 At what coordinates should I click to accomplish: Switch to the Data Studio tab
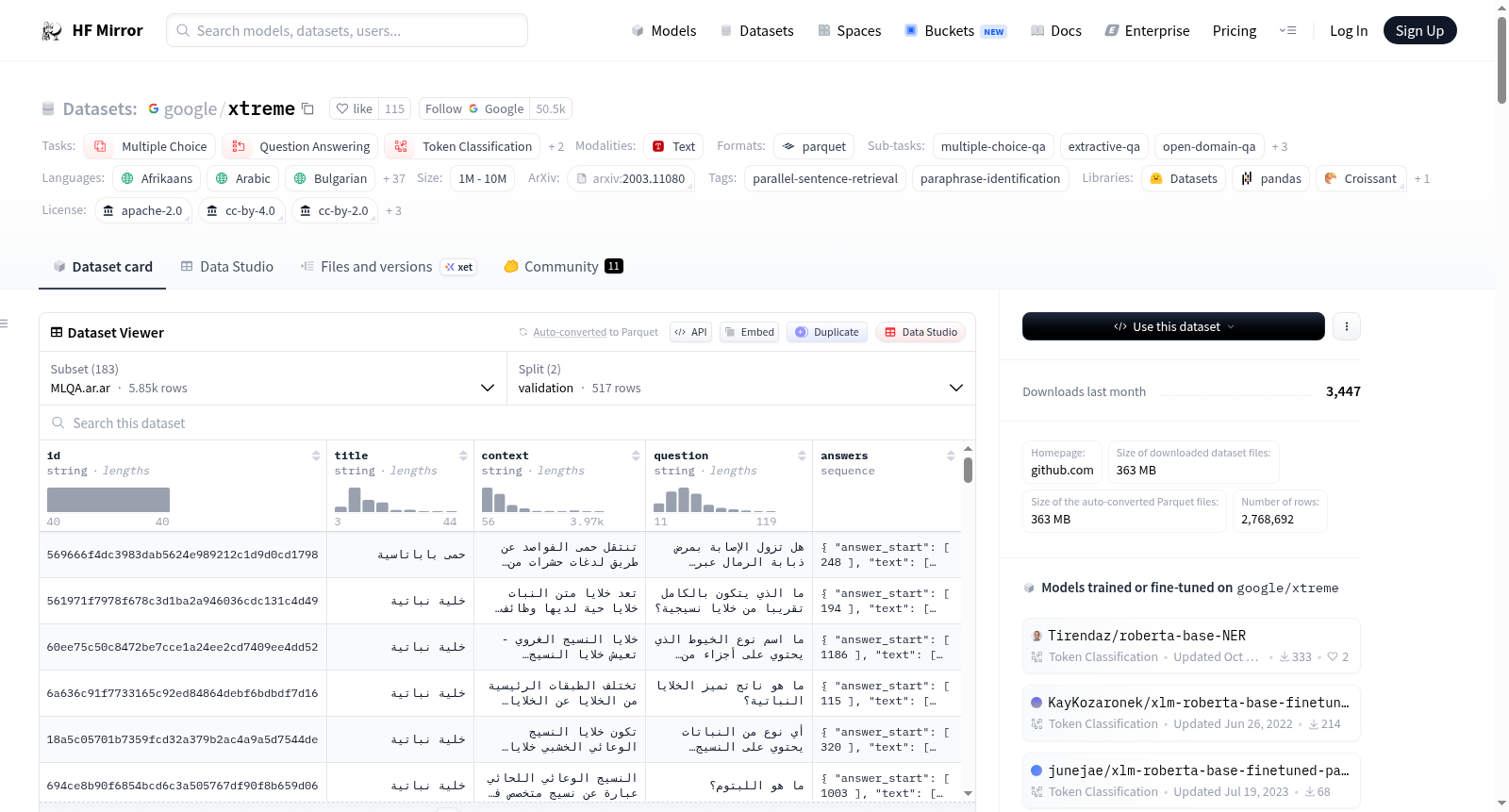pos(227,267)
